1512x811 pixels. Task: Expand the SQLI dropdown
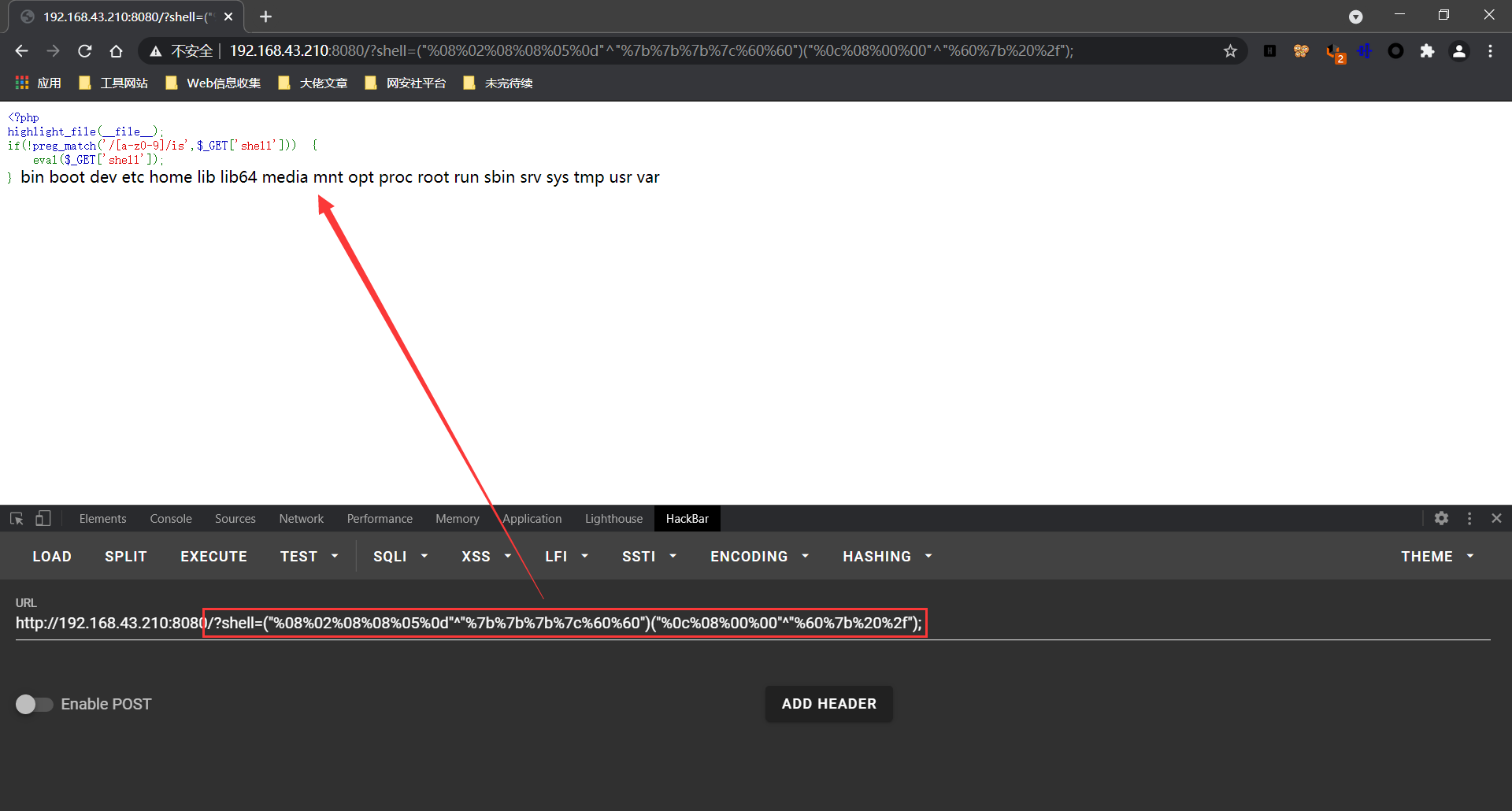pyautogui.click(x=401, y=557)
